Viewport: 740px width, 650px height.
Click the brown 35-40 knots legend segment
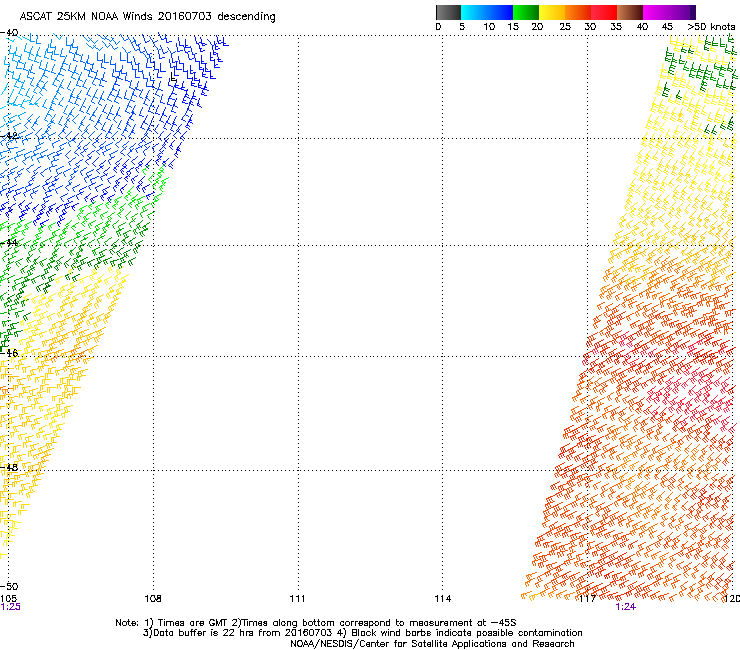tap(630, 12)
